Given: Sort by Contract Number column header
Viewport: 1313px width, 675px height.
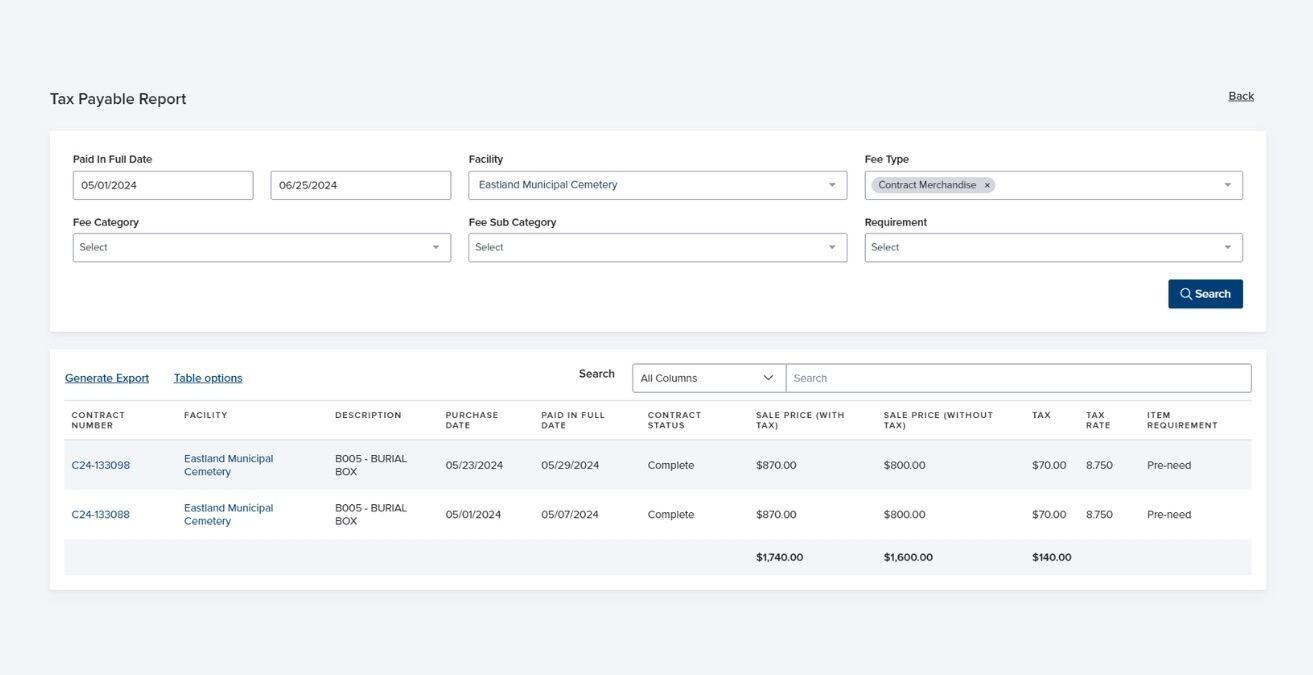Looking at the screenshot, I should [98, 420].
